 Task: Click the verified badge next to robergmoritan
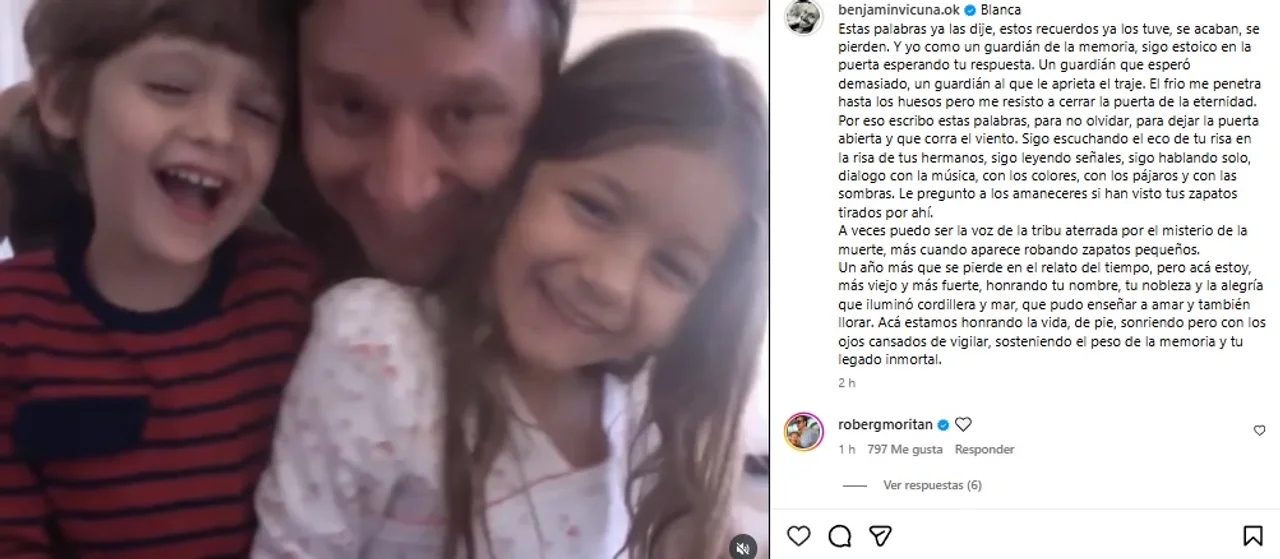(945, 424)
